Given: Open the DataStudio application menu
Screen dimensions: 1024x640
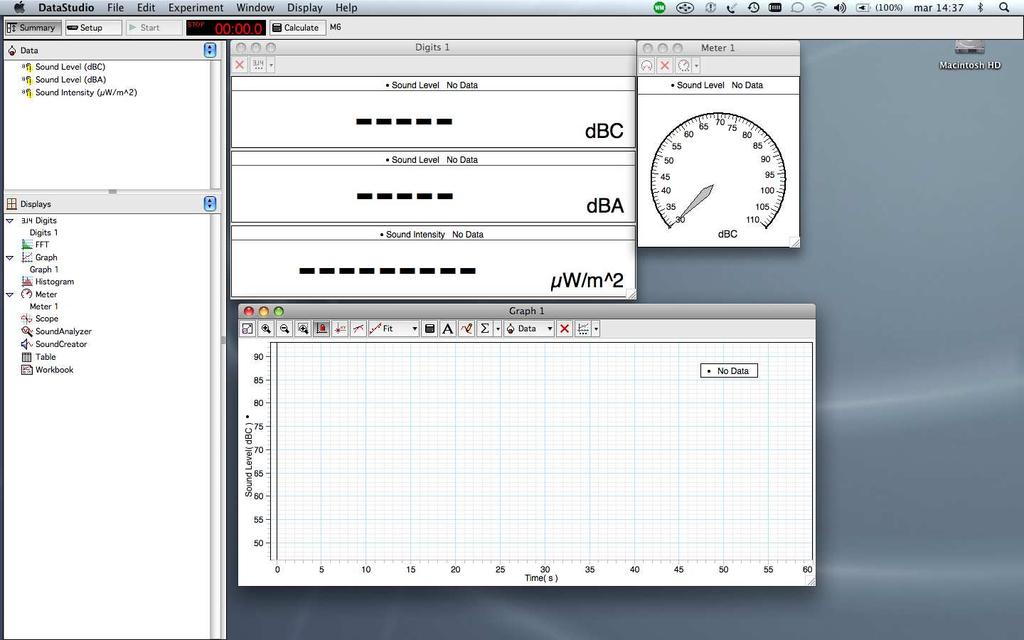Looking at the screenshot, I should [66, 8].
